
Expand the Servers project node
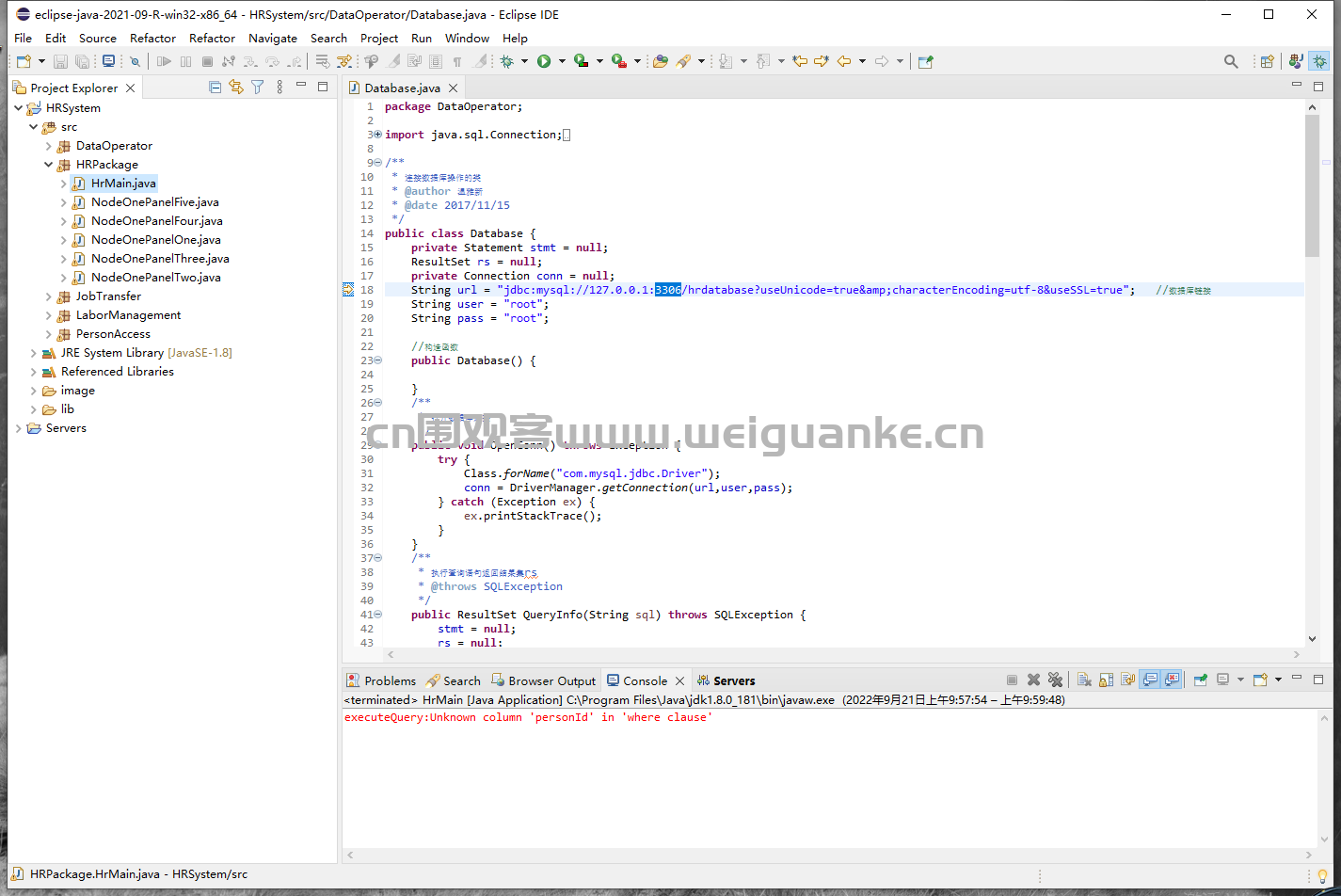[19, 428]
